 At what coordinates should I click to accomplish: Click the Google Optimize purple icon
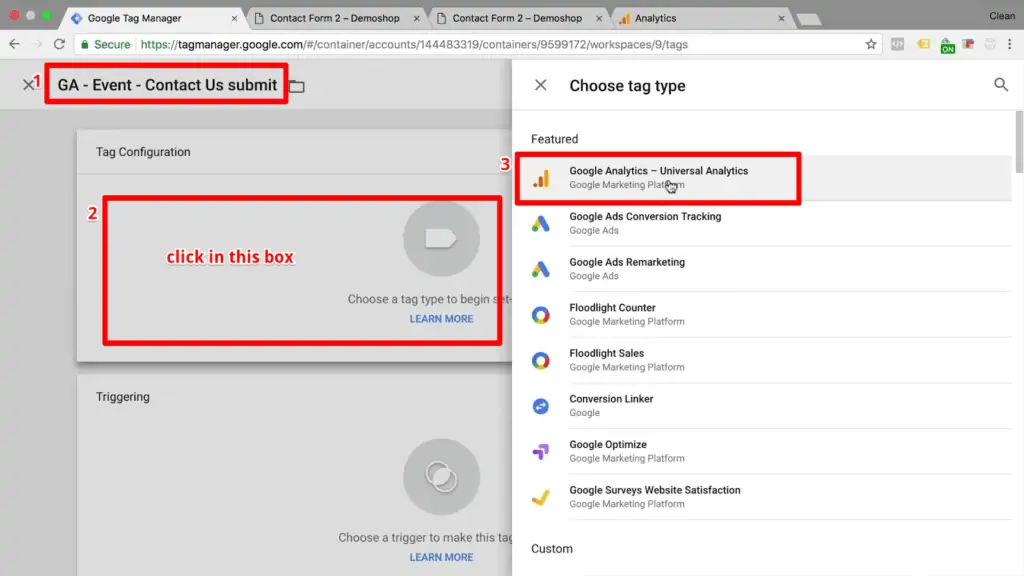(x=541, y=451)
